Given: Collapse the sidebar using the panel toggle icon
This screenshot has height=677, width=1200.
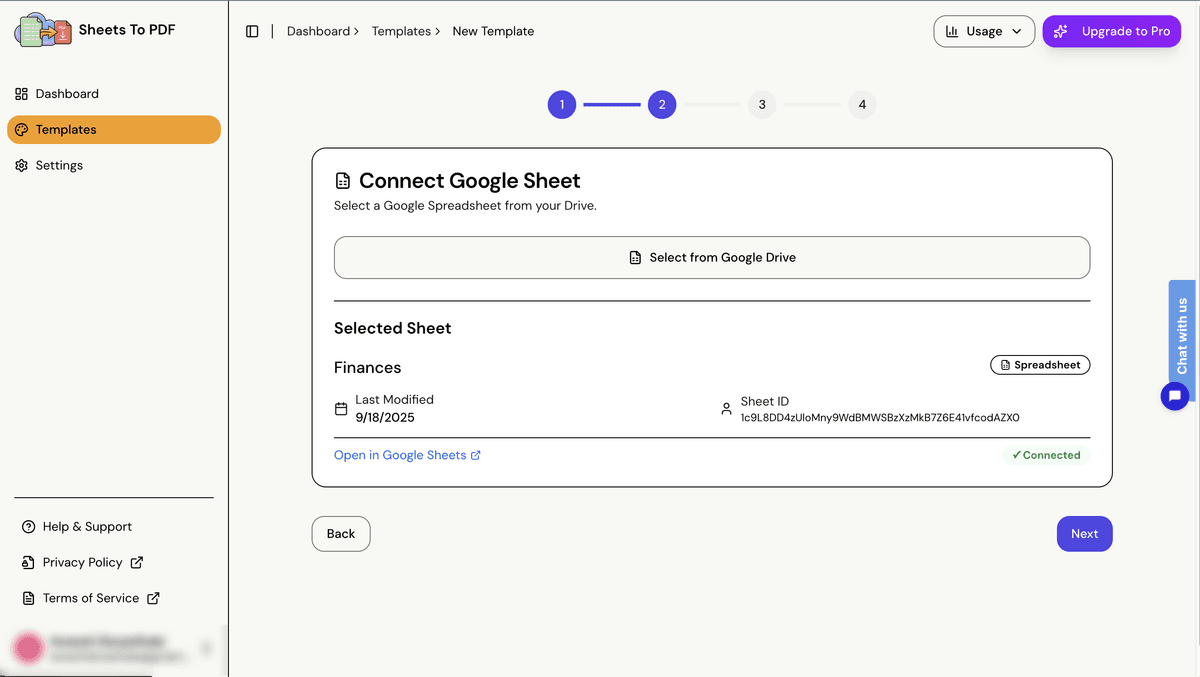Looking at the screenshot, I should (253, 31).
